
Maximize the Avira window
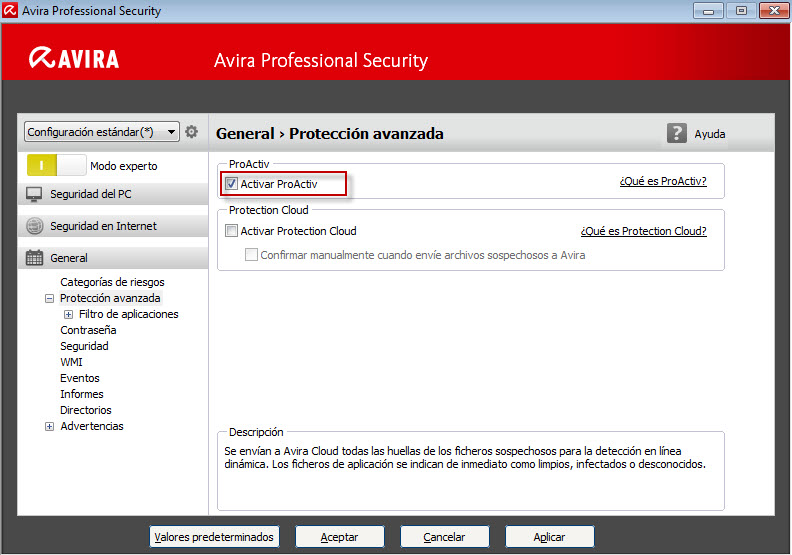741,11
